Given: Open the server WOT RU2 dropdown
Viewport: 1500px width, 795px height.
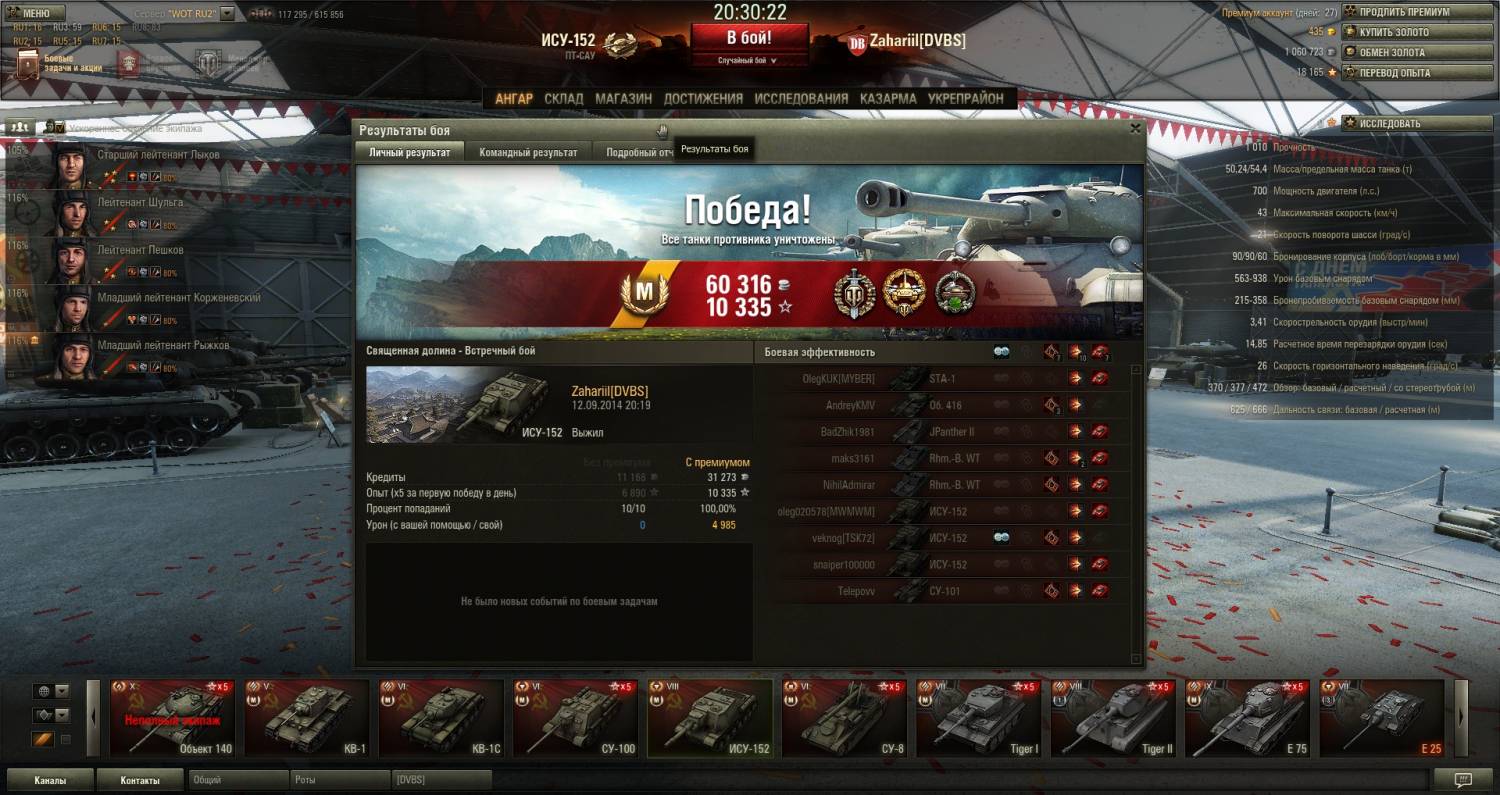Looking at the screenshot, I should click(227, 14).
